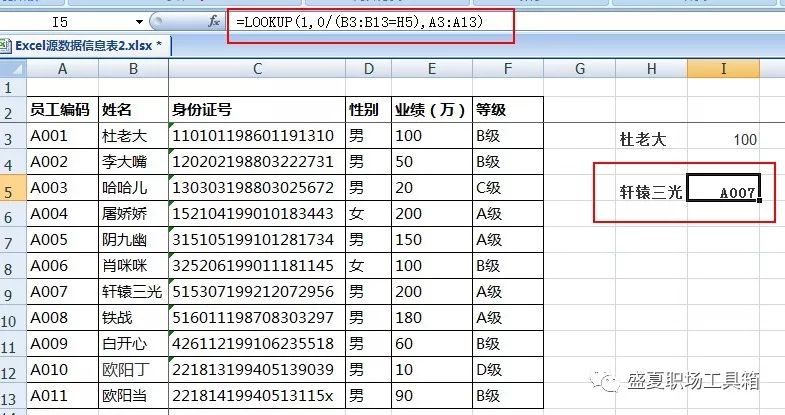The image size is (785, 415).
Task: Select name cell 阴九幽
Action: point(134,240)
